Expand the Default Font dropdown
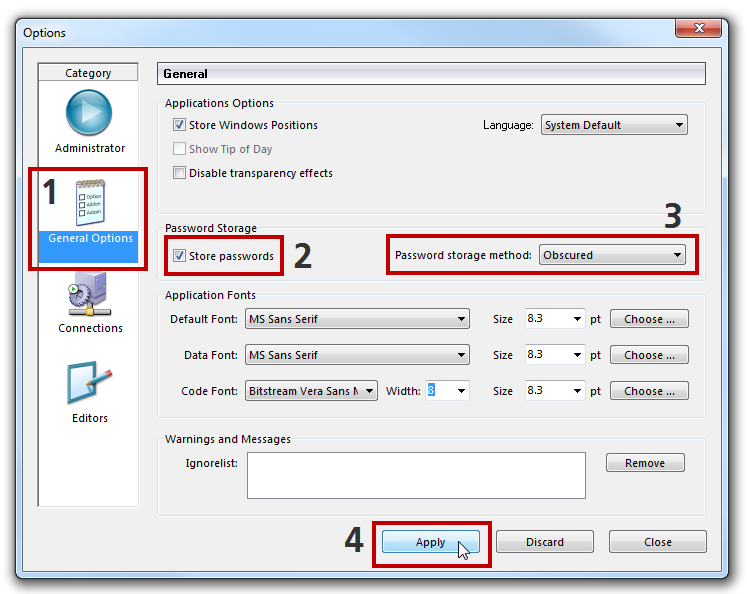Image resolution: width=747 pixels, height=594 pixels. pyautogui.click(x=357, y=319)
